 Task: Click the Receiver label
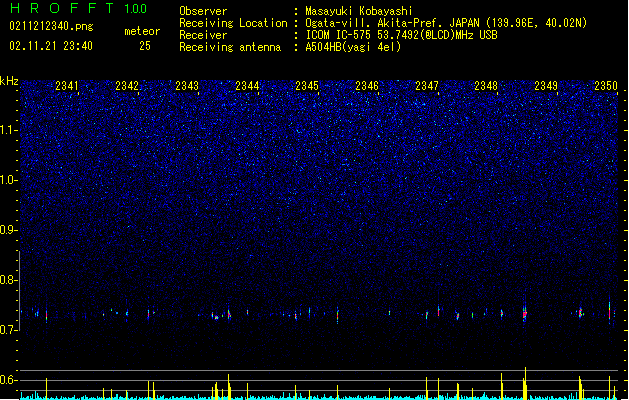pos(203,35)
